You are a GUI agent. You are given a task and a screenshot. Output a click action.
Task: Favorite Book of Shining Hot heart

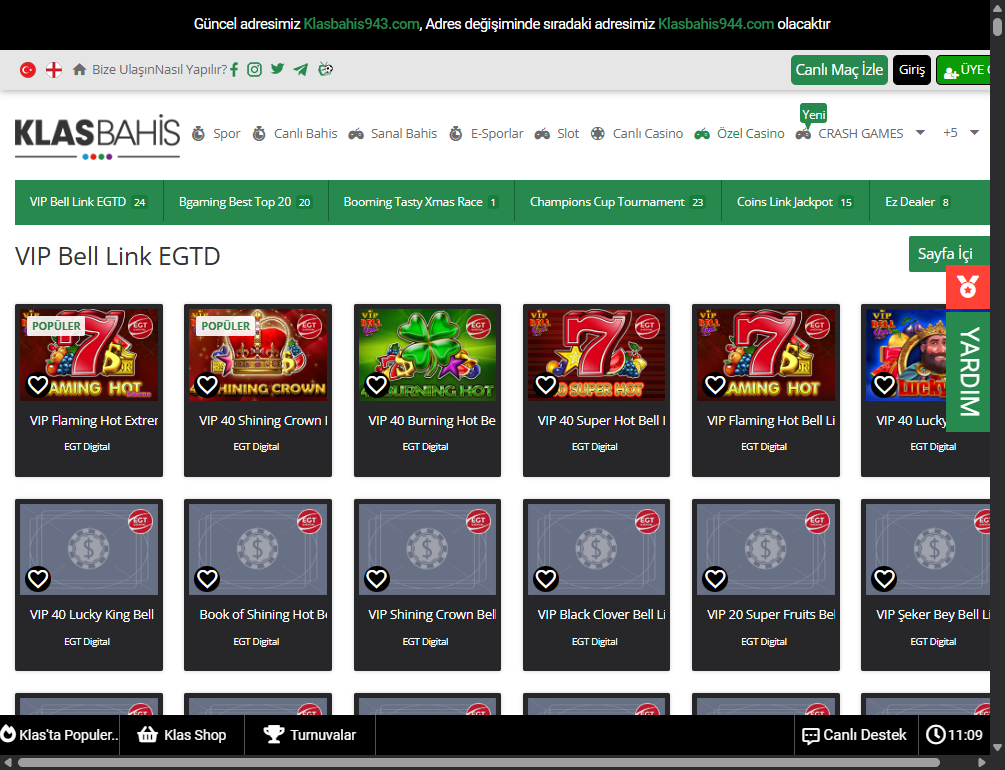207,579
